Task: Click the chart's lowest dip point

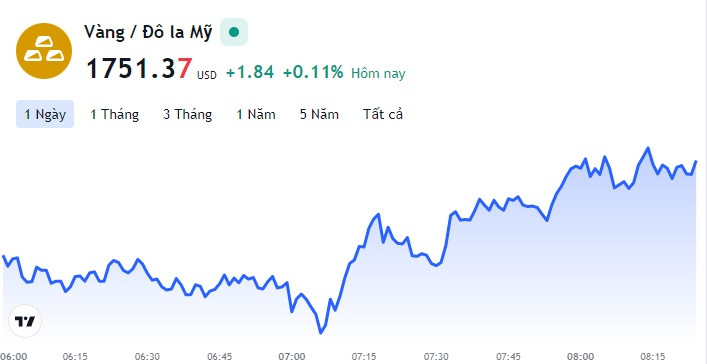Action: pyautogui.click(x=321, y=333)
